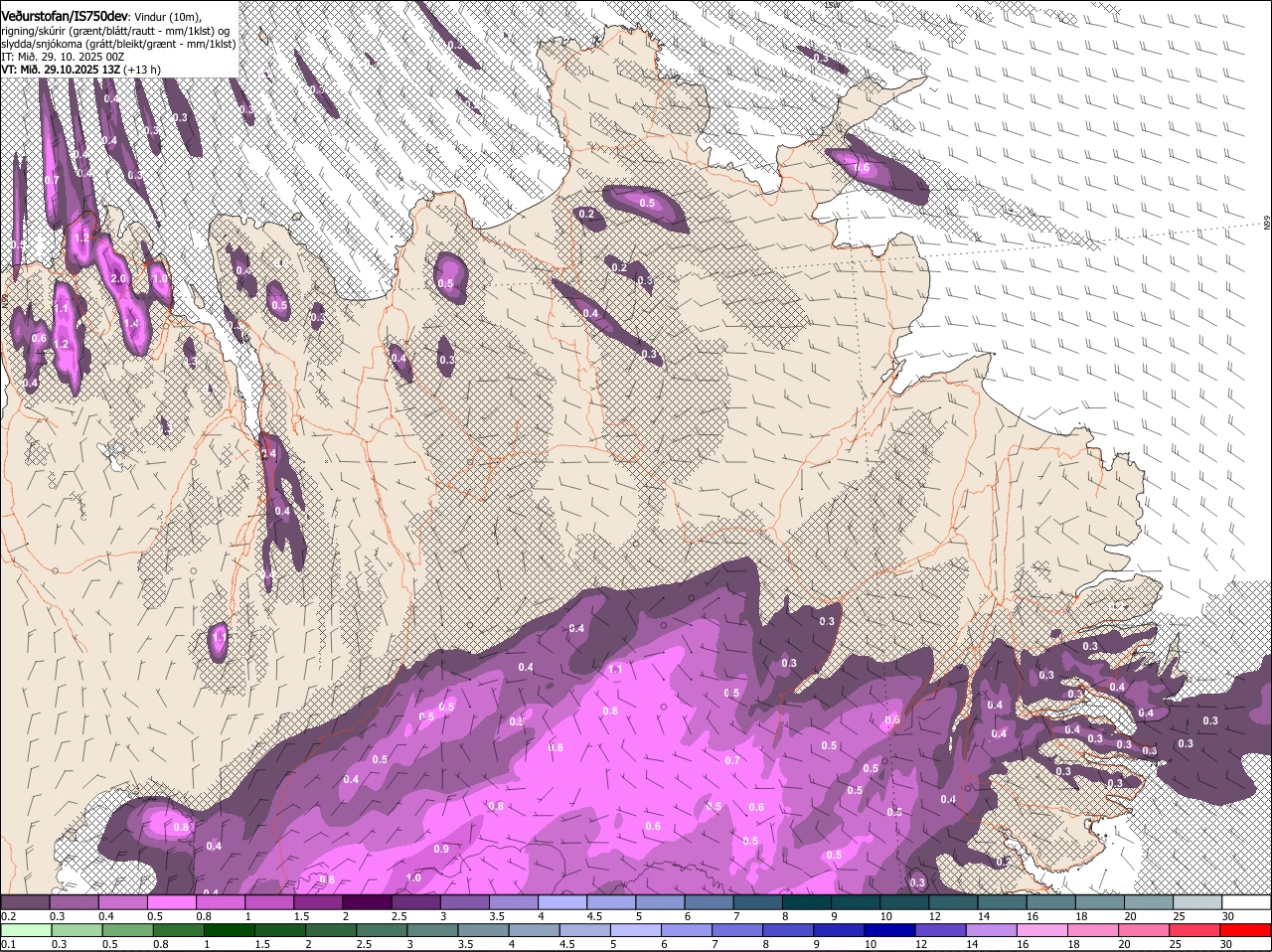The height and width of the screenshot is (952, 1272).
Task: Pick the lower legend swatch labeled 0.5
Action: (x=128, y=930)
